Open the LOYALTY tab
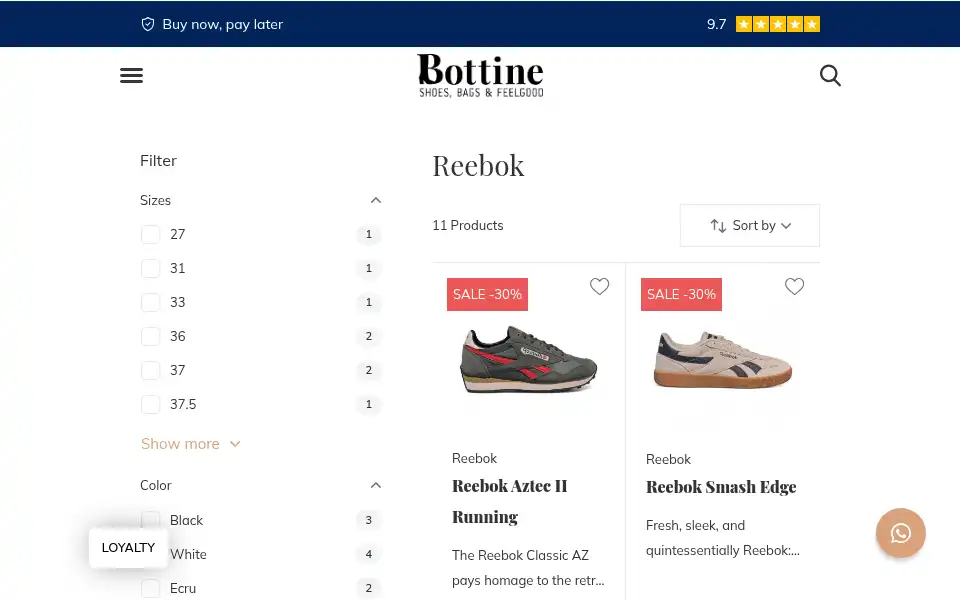 coord(128,547)
